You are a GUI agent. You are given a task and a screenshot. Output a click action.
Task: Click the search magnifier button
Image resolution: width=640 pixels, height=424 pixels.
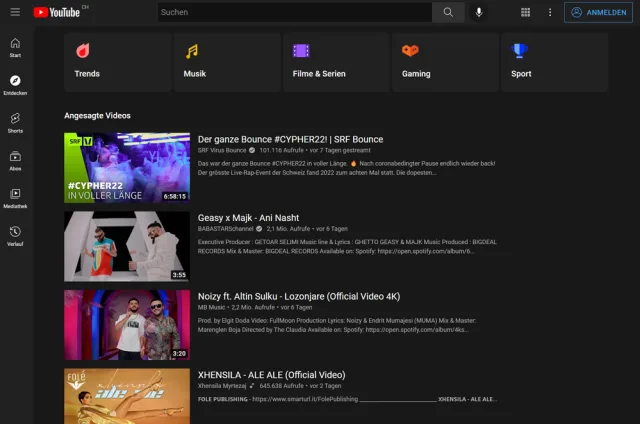pos(447,12)
